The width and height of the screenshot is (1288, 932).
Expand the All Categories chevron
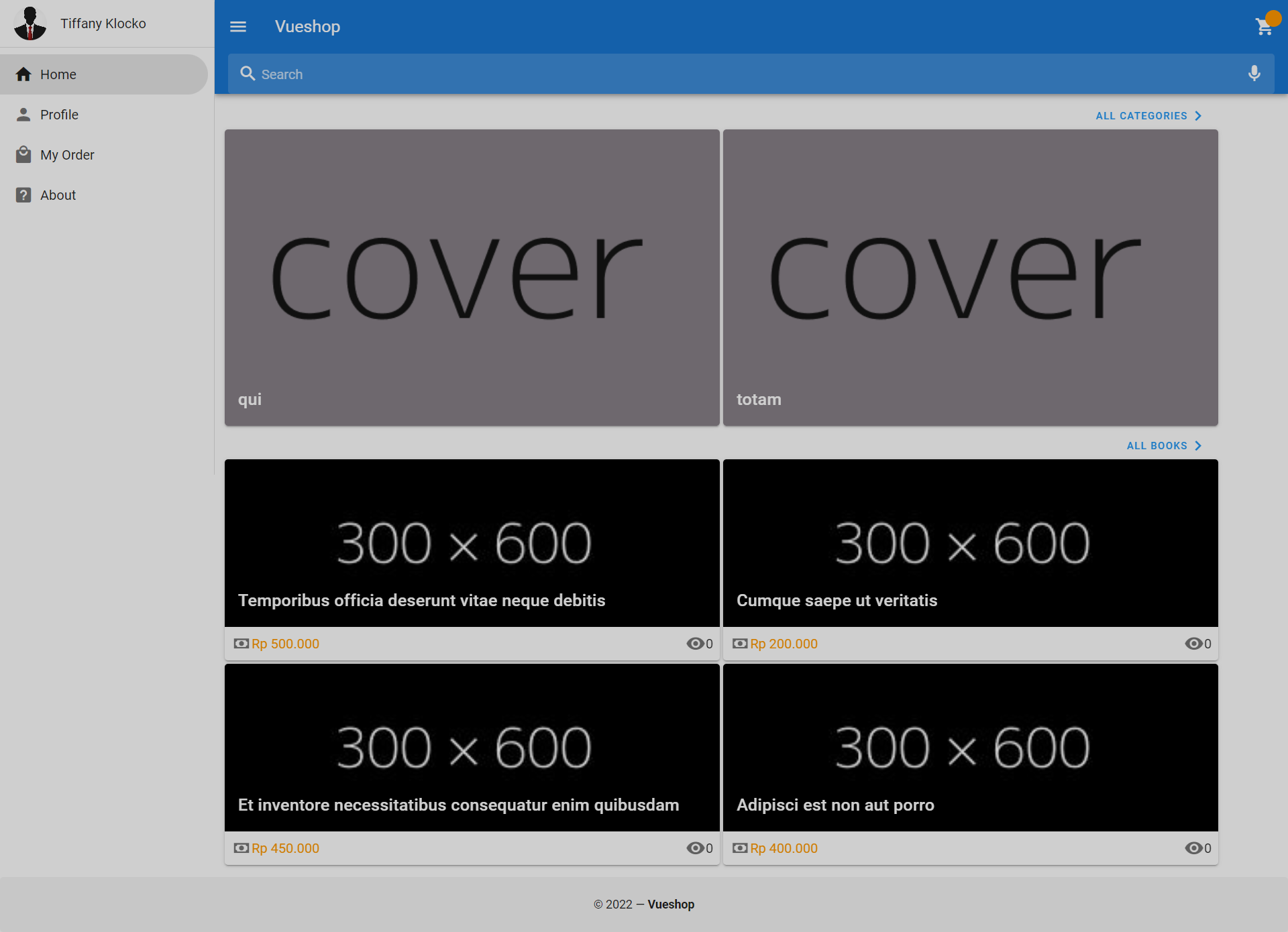[1198, 116]
